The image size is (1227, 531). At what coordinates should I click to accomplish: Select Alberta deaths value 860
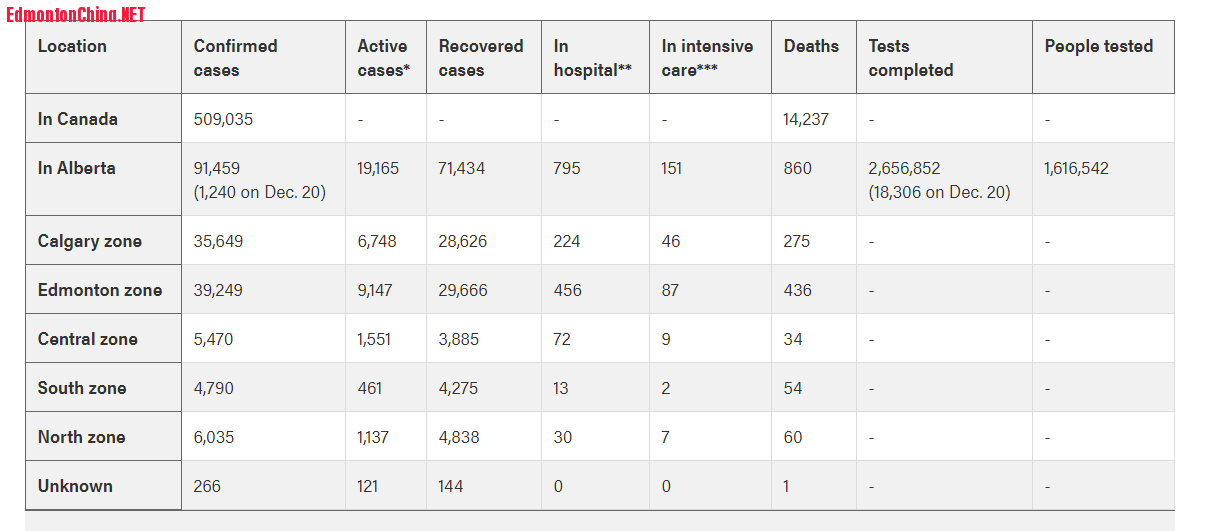coord(798,168)
